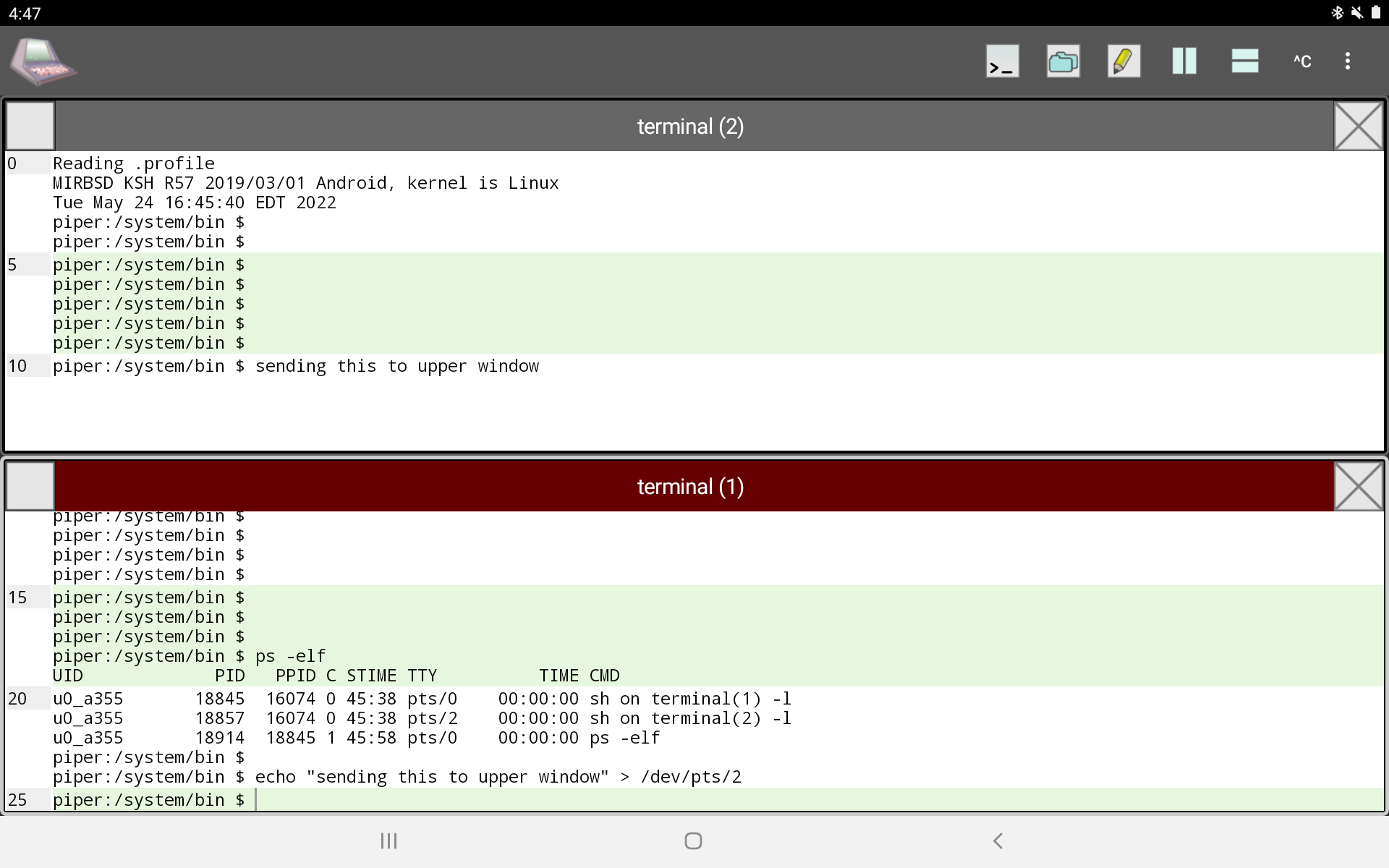Send Ctrl-C with the ^C key
The height and width of the screenshot is (868, 1389).
click(1301, 61)
